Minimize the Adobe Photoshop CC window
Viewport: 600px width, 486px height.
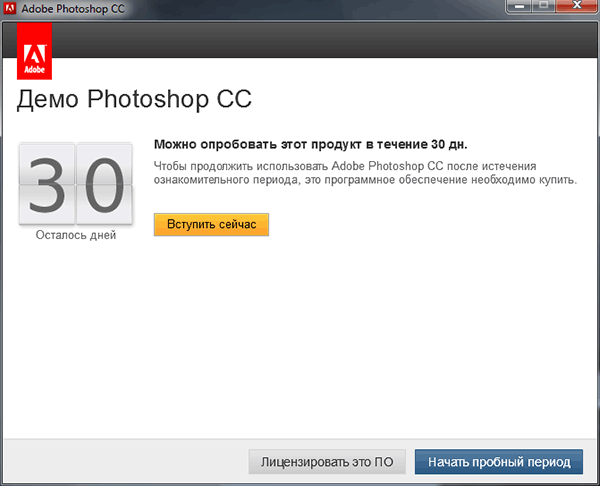pyautogui.click(x=518, y=7)
